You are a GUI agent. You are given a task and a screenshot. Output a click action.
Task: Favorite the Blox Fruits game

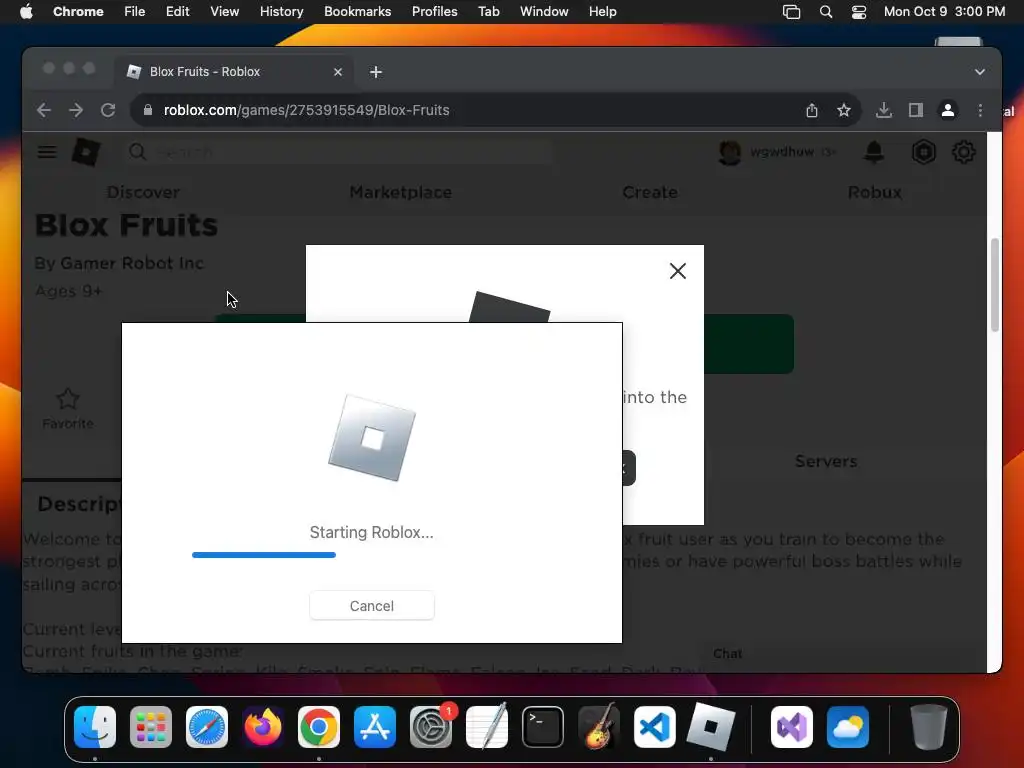[68, 409]
